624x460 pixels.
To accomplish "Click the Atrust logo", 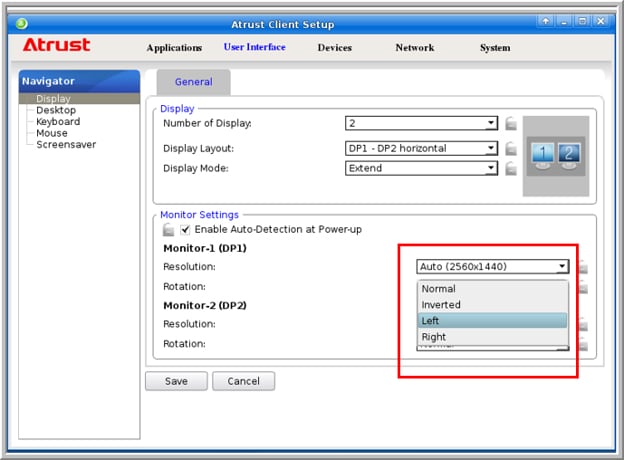I will (x=57, y=45).
